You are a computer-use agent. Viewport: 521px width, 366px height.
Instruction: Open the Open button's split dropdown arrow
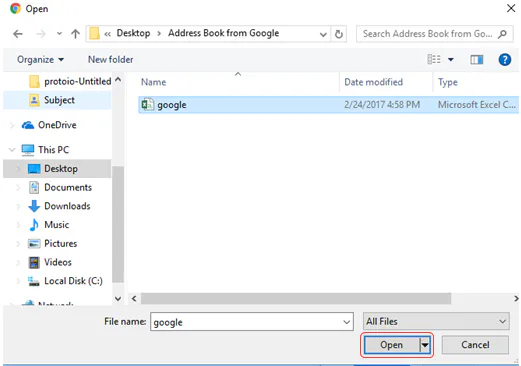pos(425,345)
